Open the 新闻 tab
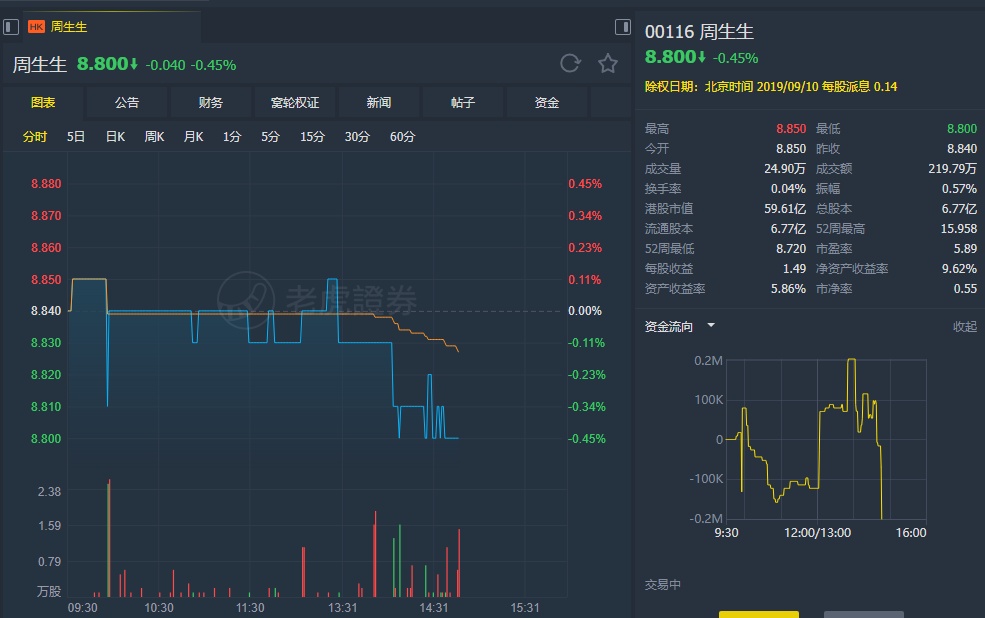This screenshot has height=618, width=985. coord(379,102)
